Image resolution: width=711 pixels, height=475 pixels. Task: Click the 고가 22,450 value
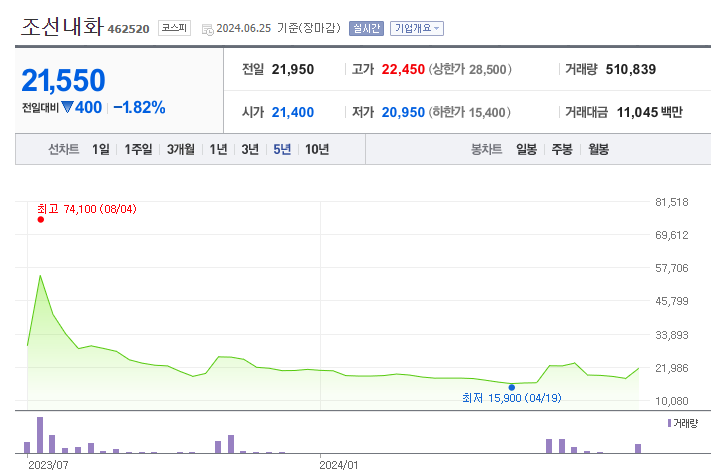[x=403, y=69]
